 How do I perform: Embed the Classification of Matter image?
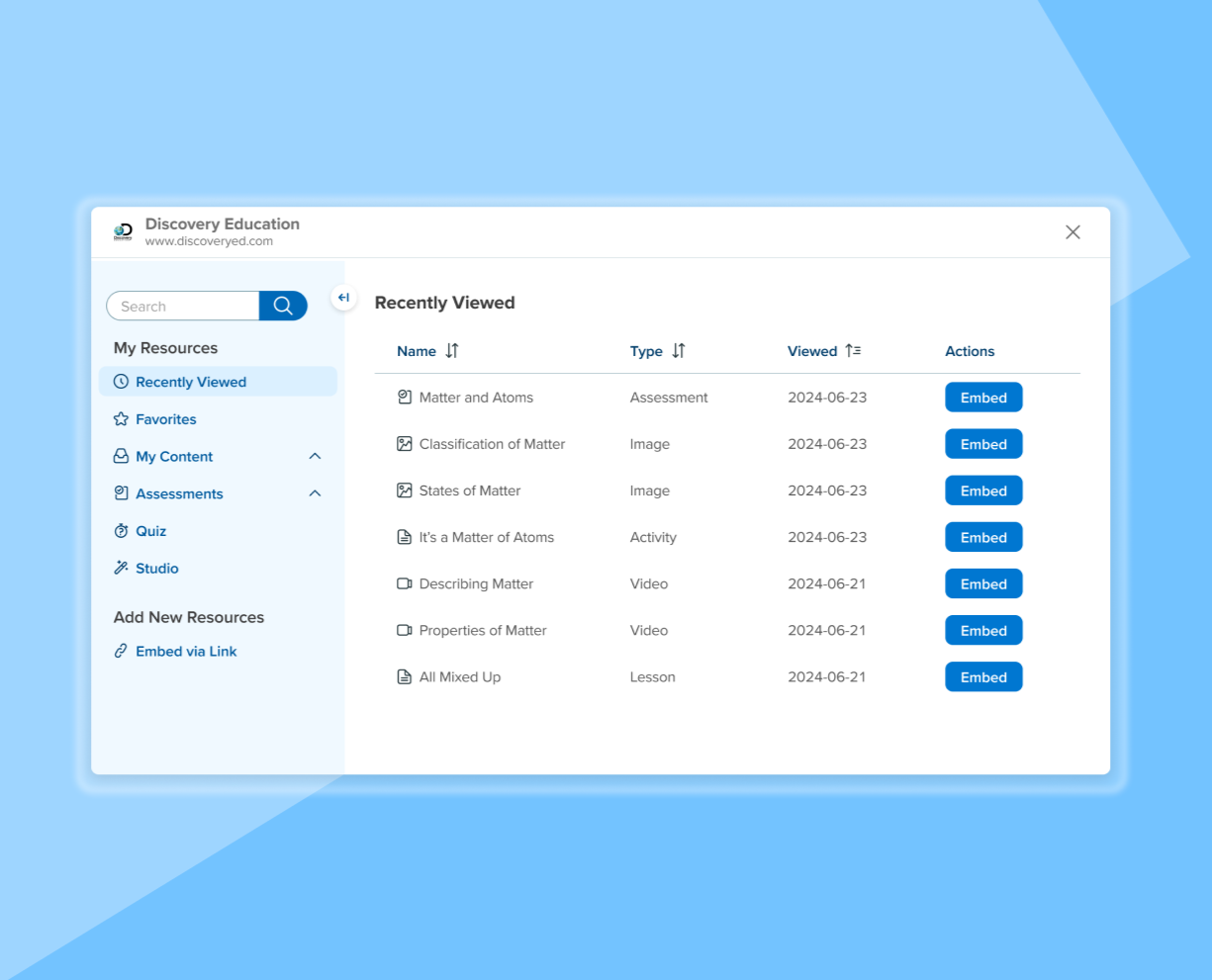(983, 444)
